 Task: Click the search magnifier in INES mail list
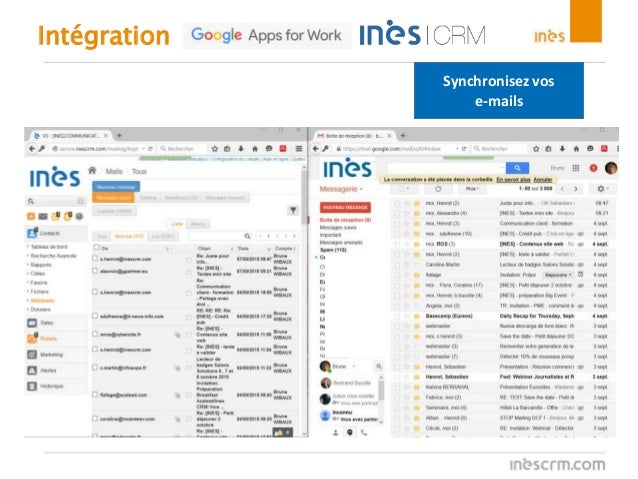[x=247, y=236]
